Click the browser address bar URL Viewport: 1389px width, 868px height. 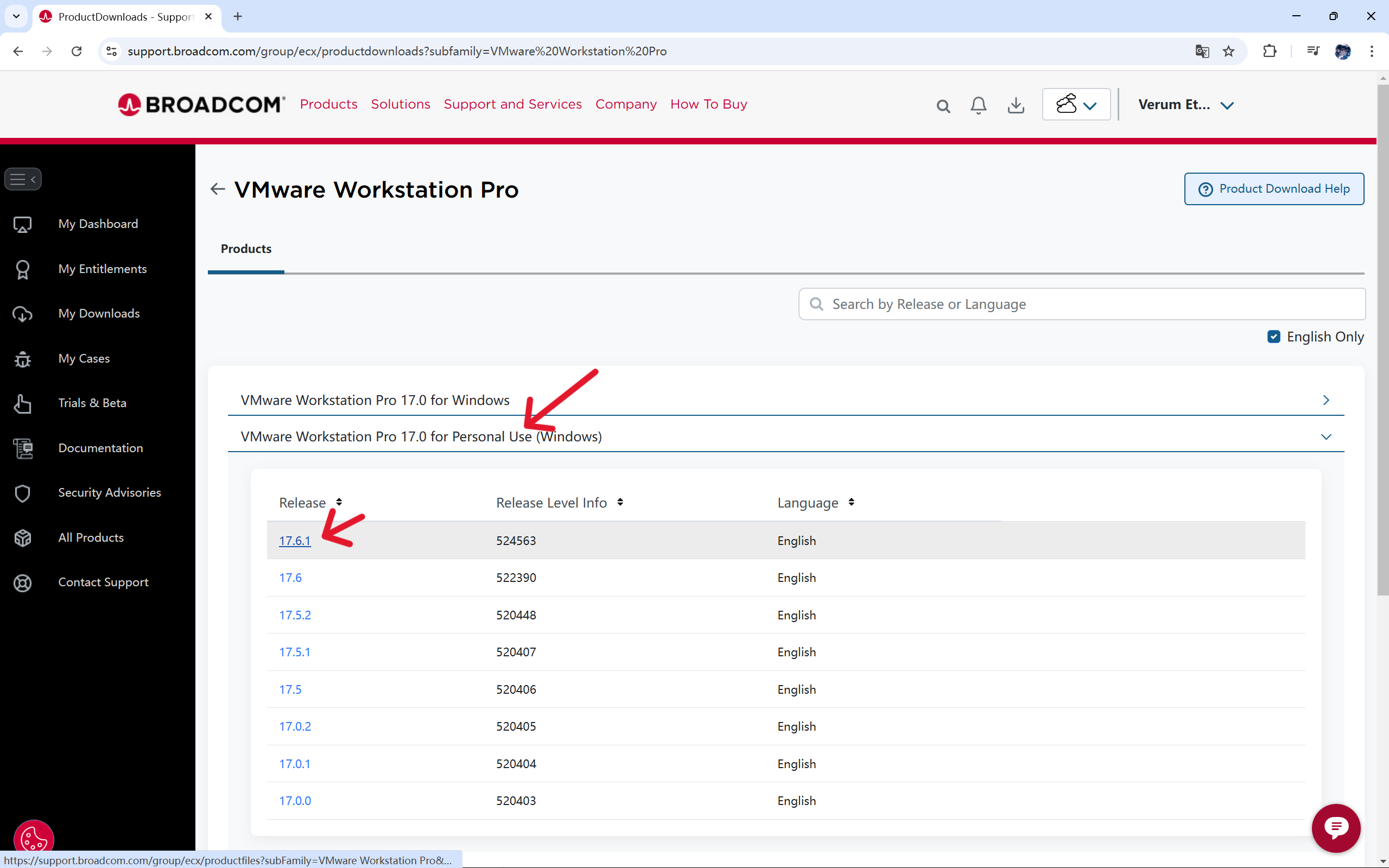[397, 51]
